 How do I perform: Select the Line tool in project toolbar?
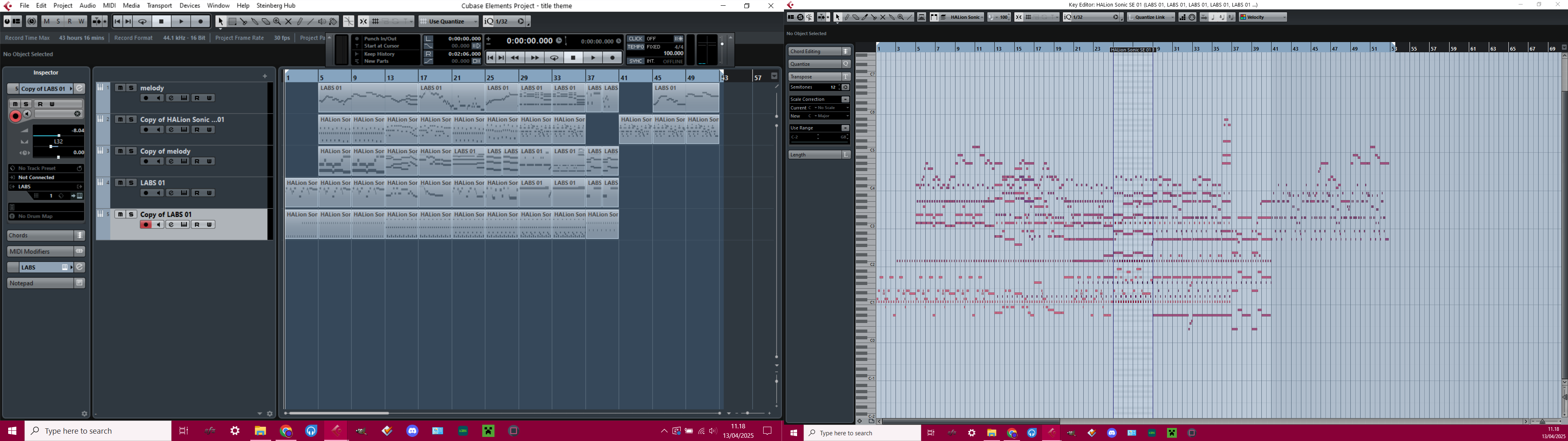click(x=310, y=21)
